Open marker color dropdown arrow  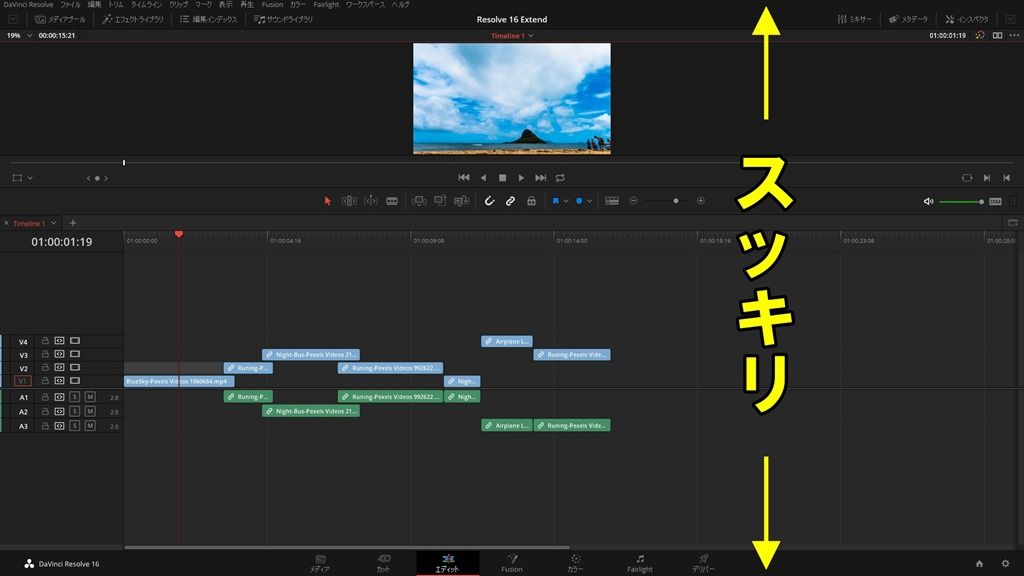[x=589, y=201]
